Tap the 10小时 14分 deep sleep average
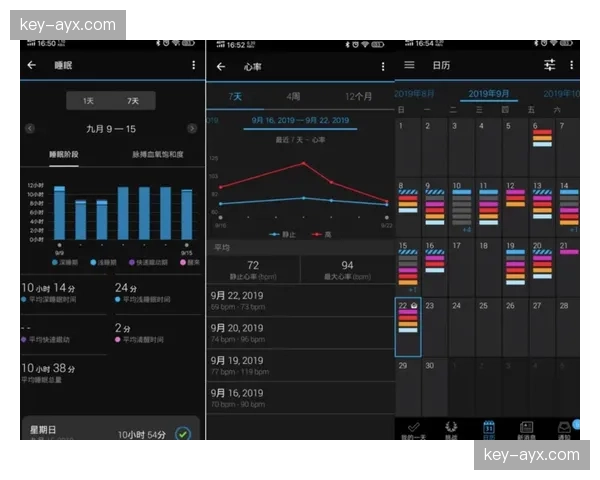 pos(49,288)
